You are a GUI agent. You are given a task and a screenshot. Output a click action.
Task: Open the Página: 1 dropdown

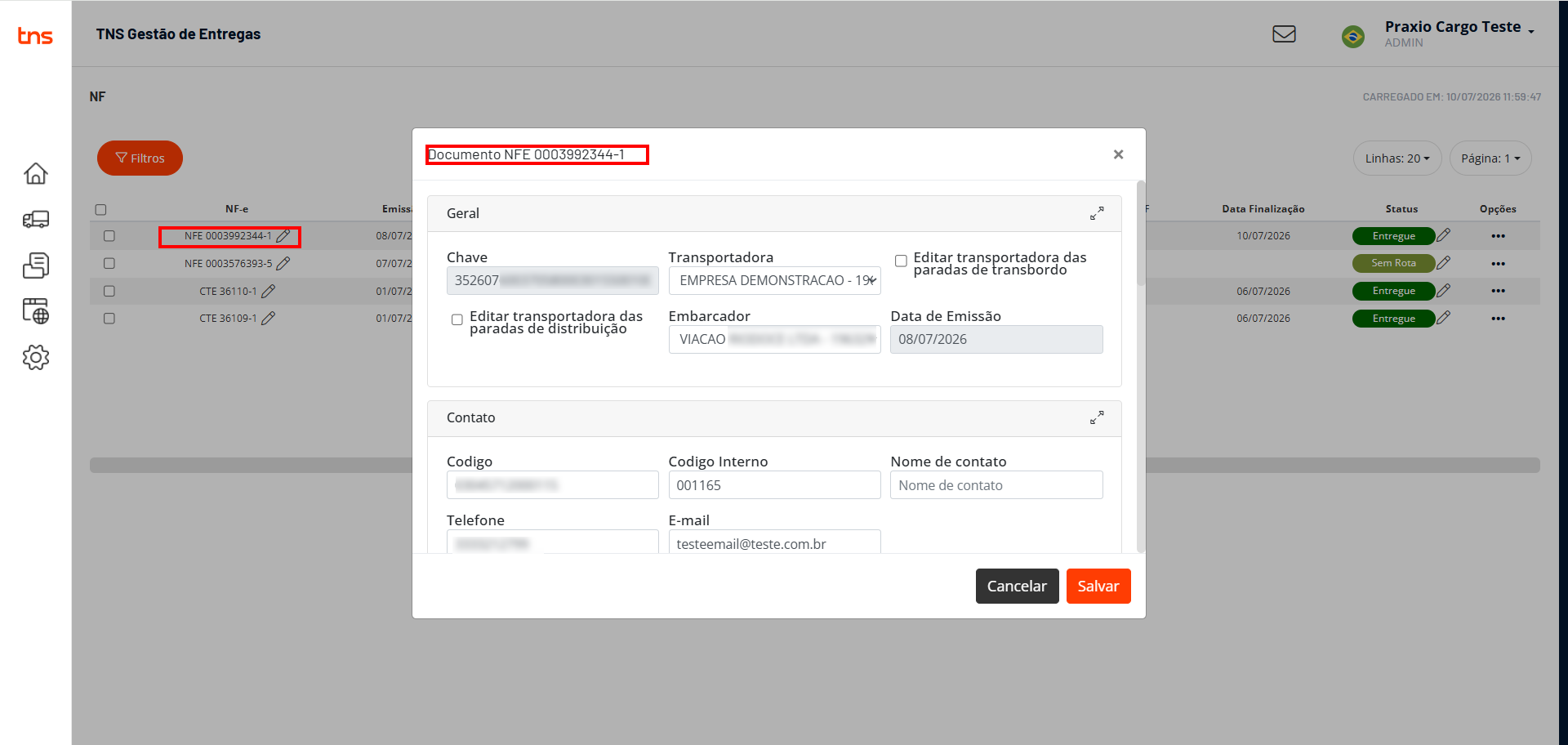tap(1490, 158)
